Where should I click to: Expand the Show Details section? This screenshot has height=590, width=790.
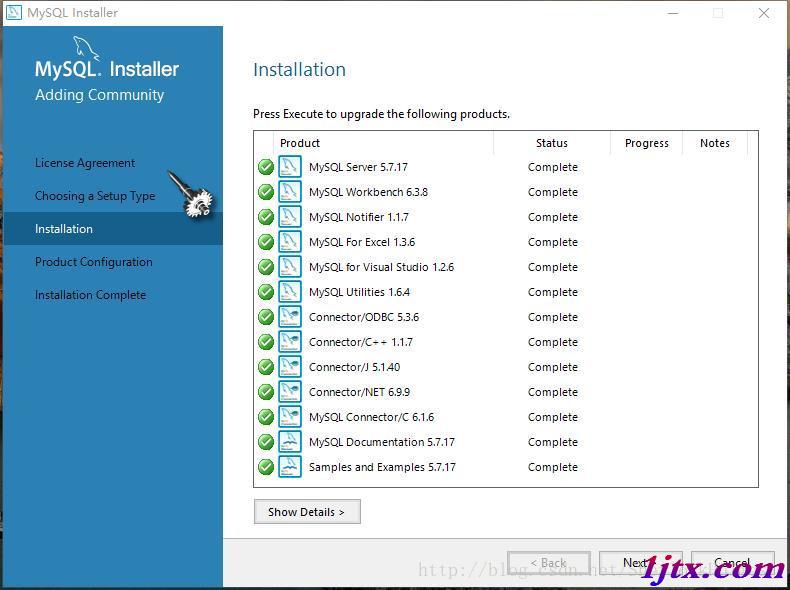click(307, 512)
